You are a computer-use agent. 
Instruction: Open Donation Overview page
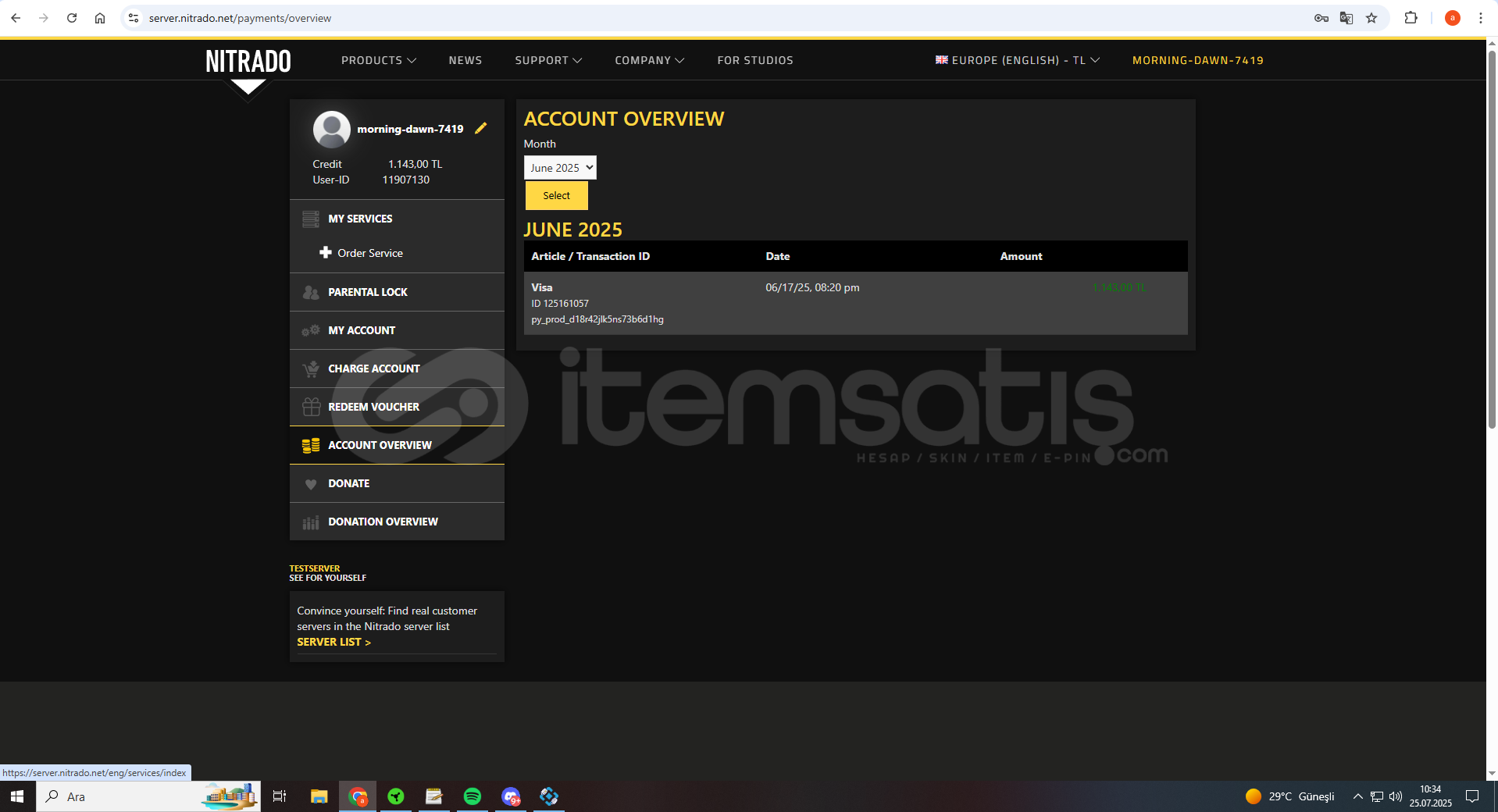coord(383,522)
